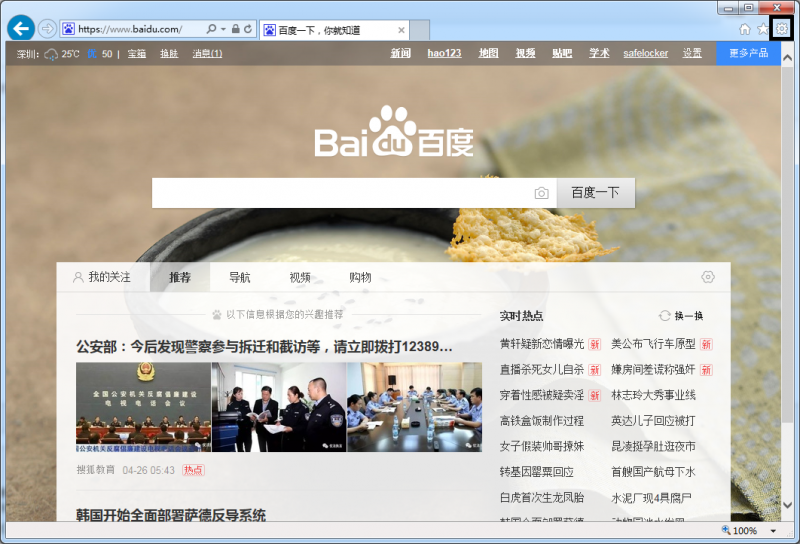The height and width of the screenshot is (544, 800).
Task: Open hot topic 黄轩疑新恋情曝光
Action: coord(542,344)
